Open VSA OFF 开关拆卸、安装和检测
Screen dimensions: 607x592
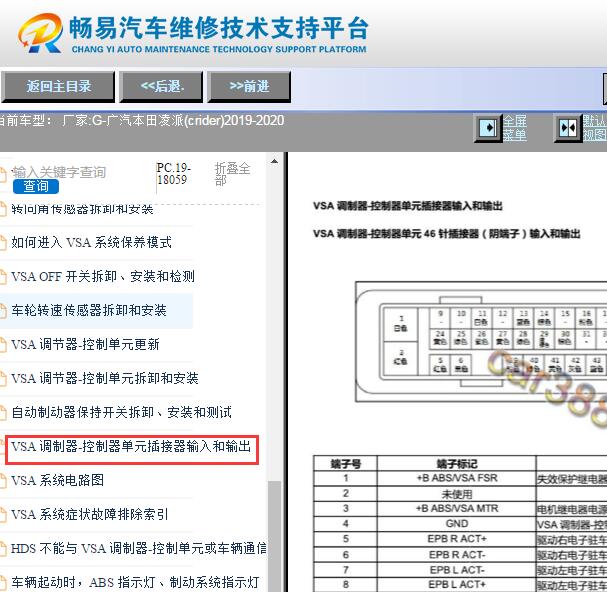coord(103,276)
